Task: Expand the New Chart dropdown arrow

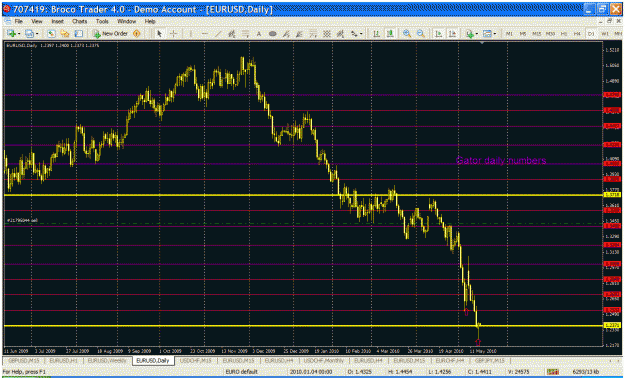Action: coord(19,34)
